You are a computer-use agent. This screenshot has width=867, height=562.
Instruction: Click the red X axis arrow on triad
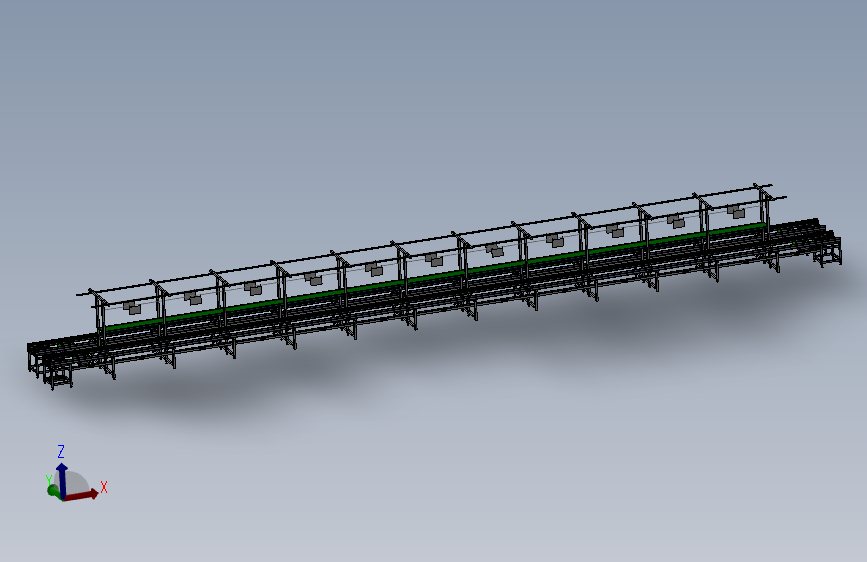pyautogui.click(x=82, y=495)
